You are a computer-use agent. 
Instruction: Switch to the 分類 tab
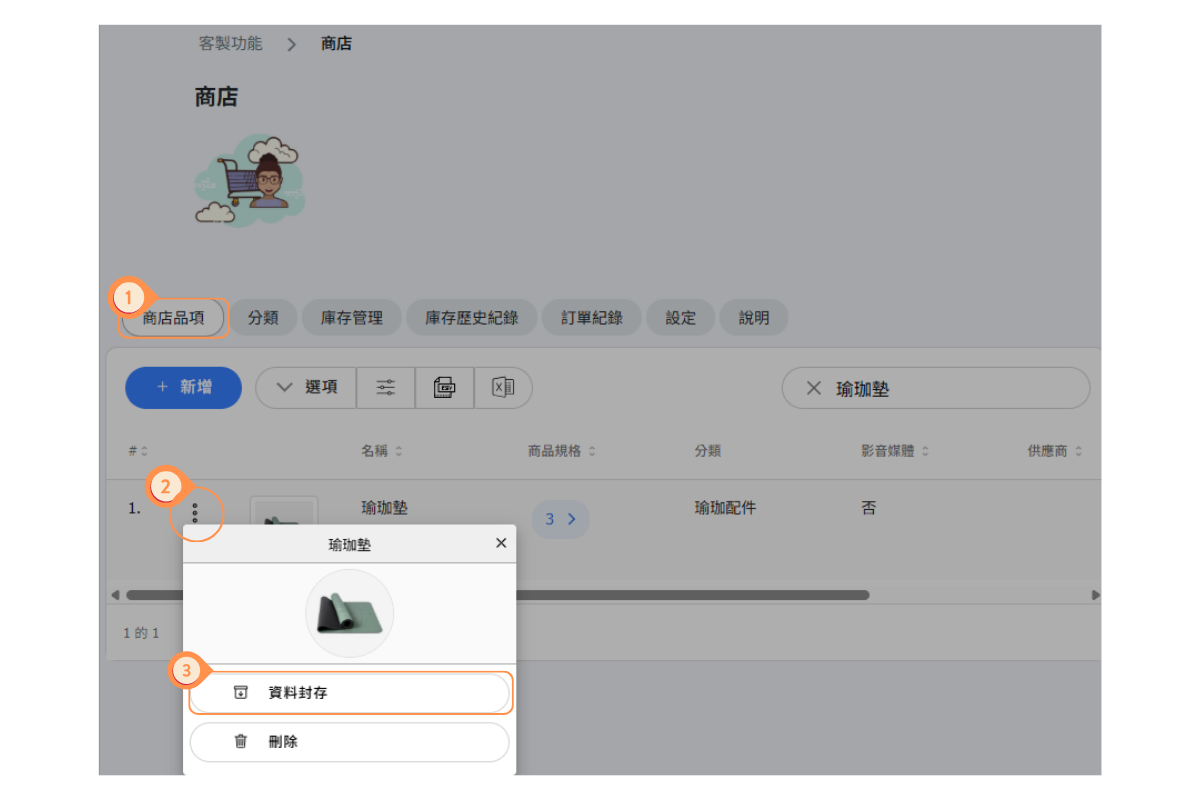tap(263, 318)
